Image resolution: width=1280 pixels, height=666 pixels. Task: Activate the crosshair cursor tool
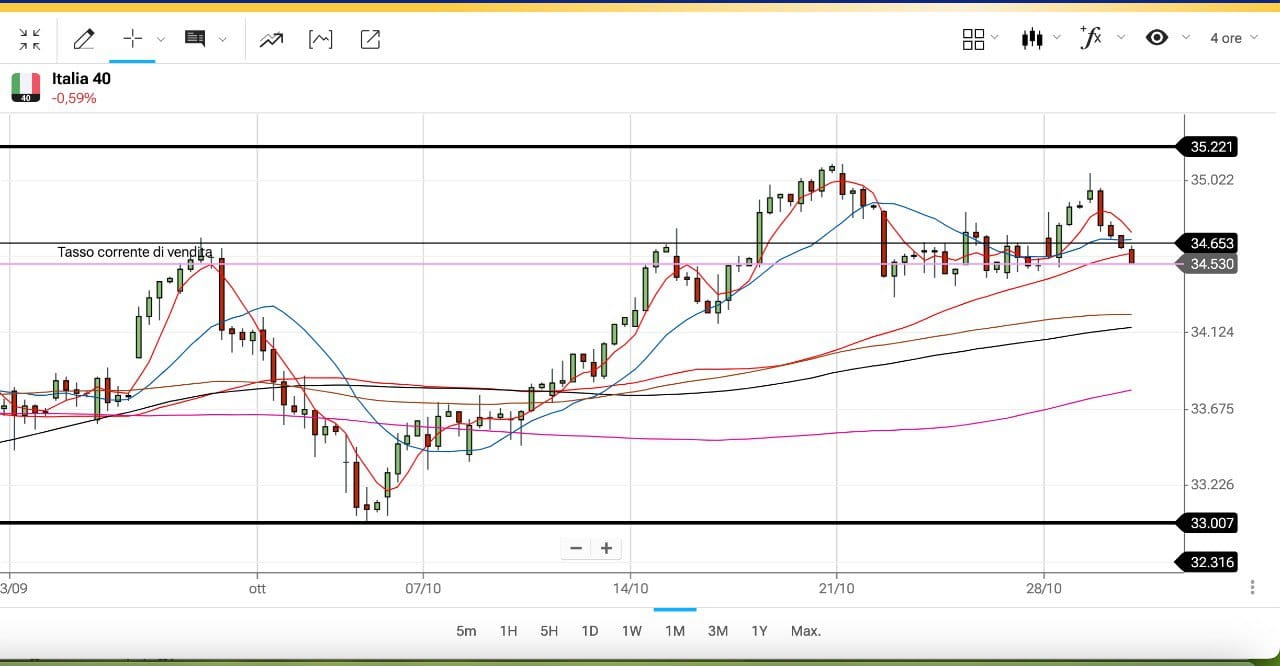(x=132, y=39)
